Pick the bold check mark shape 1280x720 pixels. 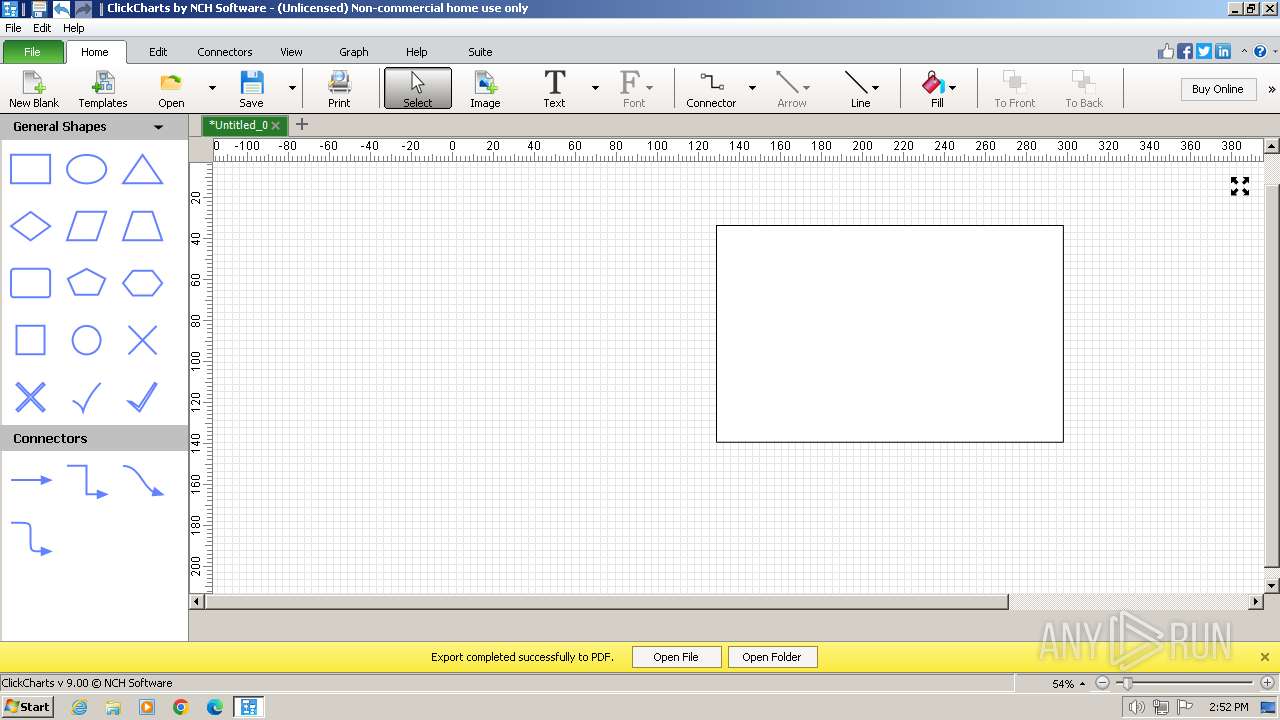click(x=142, y=397)
